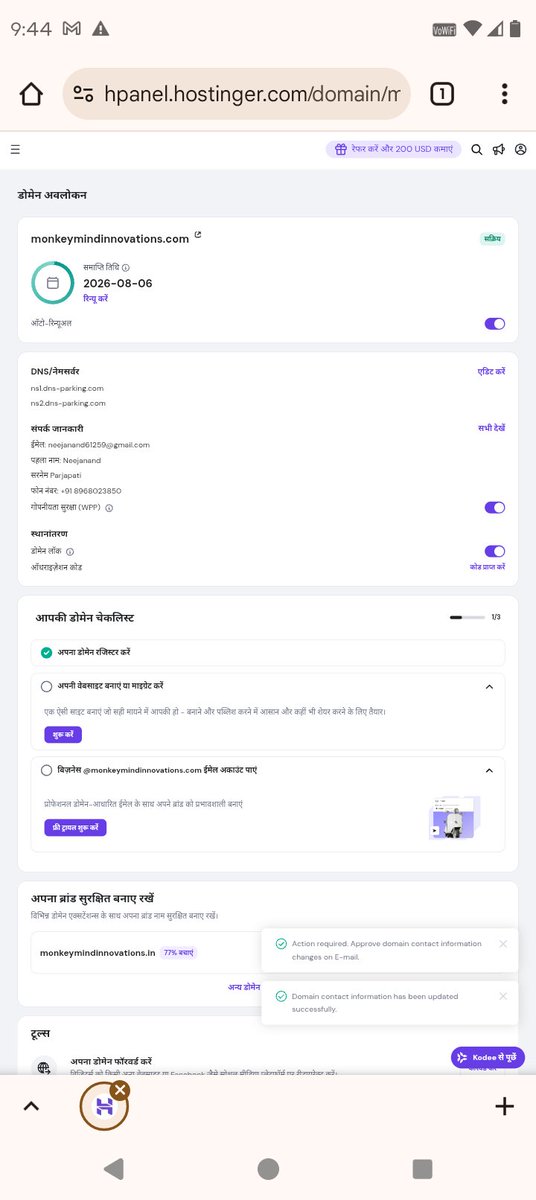Open the hamburger menu in hPanel header
This screenshot has height=1200, width=536.
click(15, 149)
